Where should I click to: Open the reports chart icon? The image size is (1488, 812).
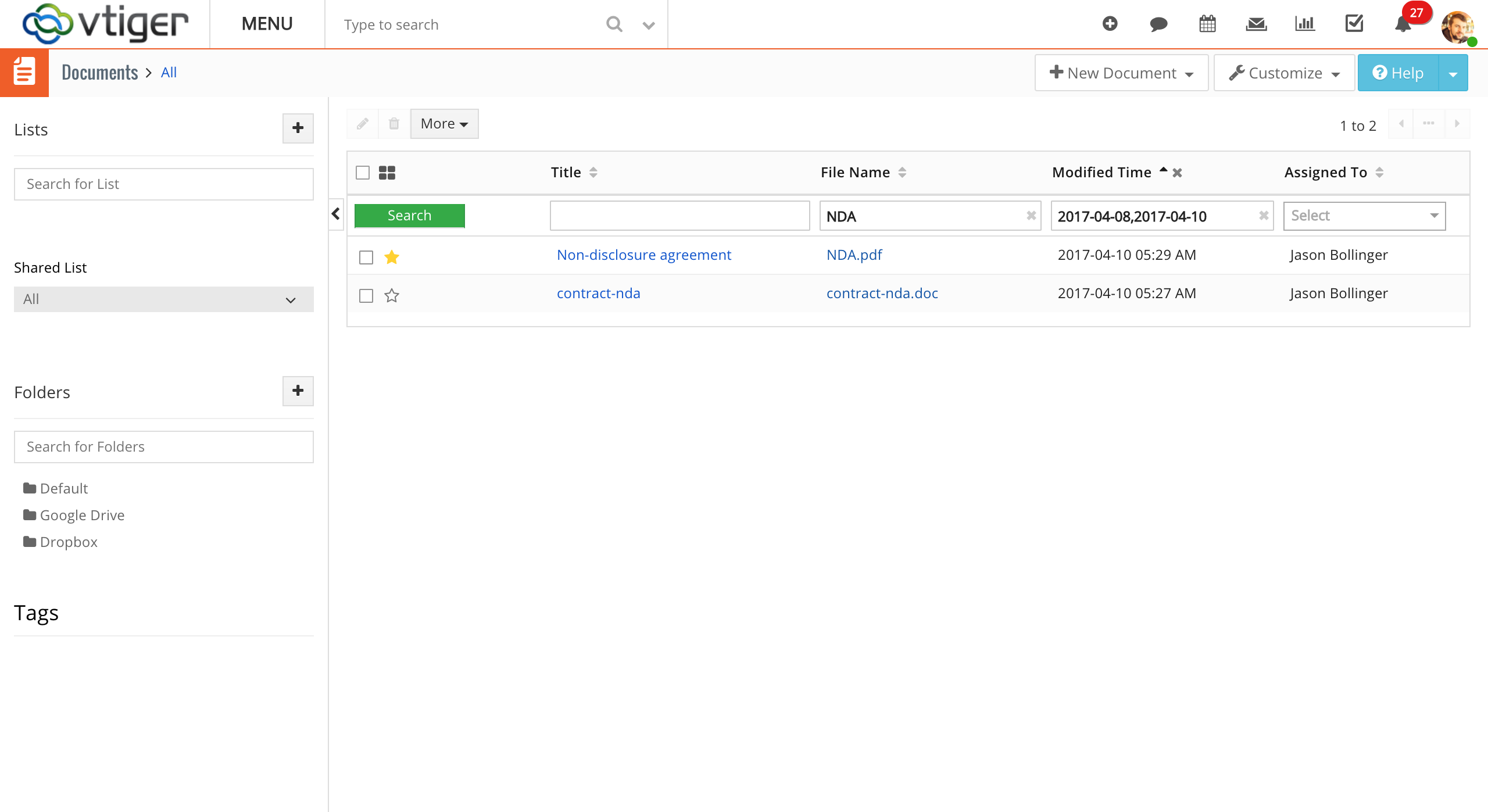pos(1305,24)
